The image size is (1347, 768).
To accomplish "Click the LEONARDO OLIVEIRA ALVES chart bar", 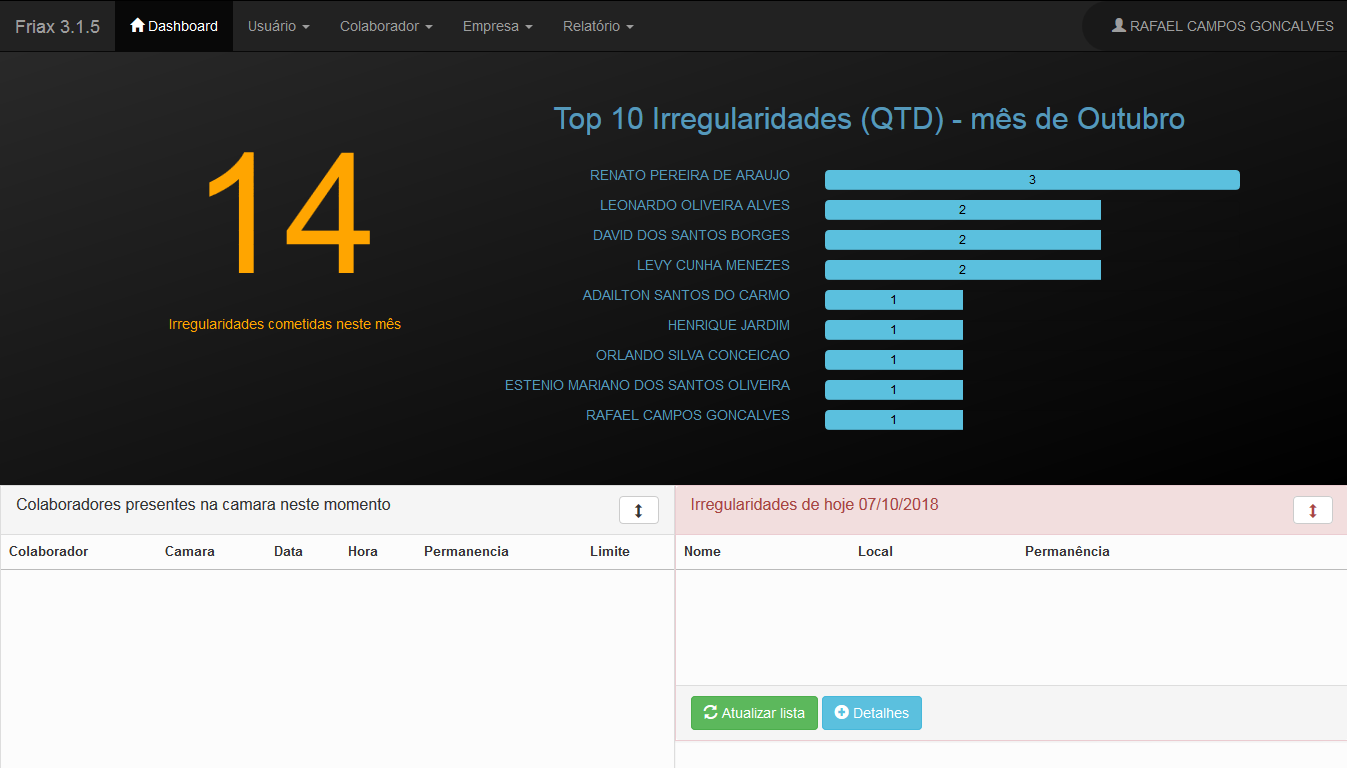I will pyautogui.click(x=962, y=210).
